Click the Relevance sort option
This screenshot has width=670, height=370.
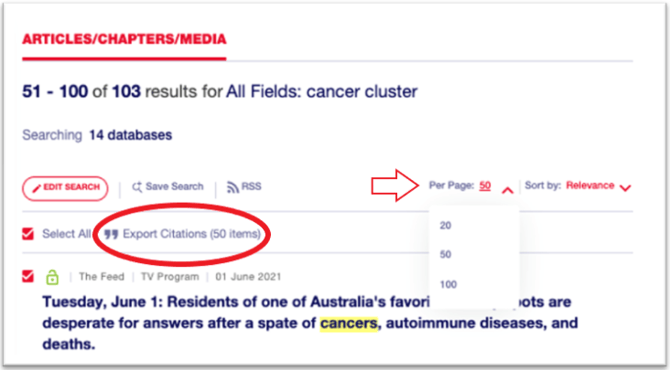[x=590, y=185]
